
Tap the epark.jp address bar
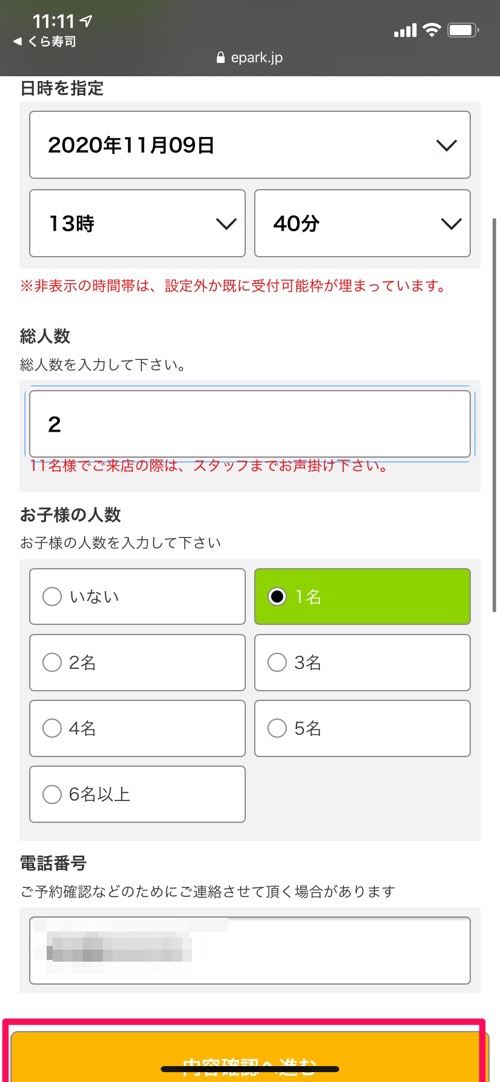pyautogui.click(x=250, y=59)
